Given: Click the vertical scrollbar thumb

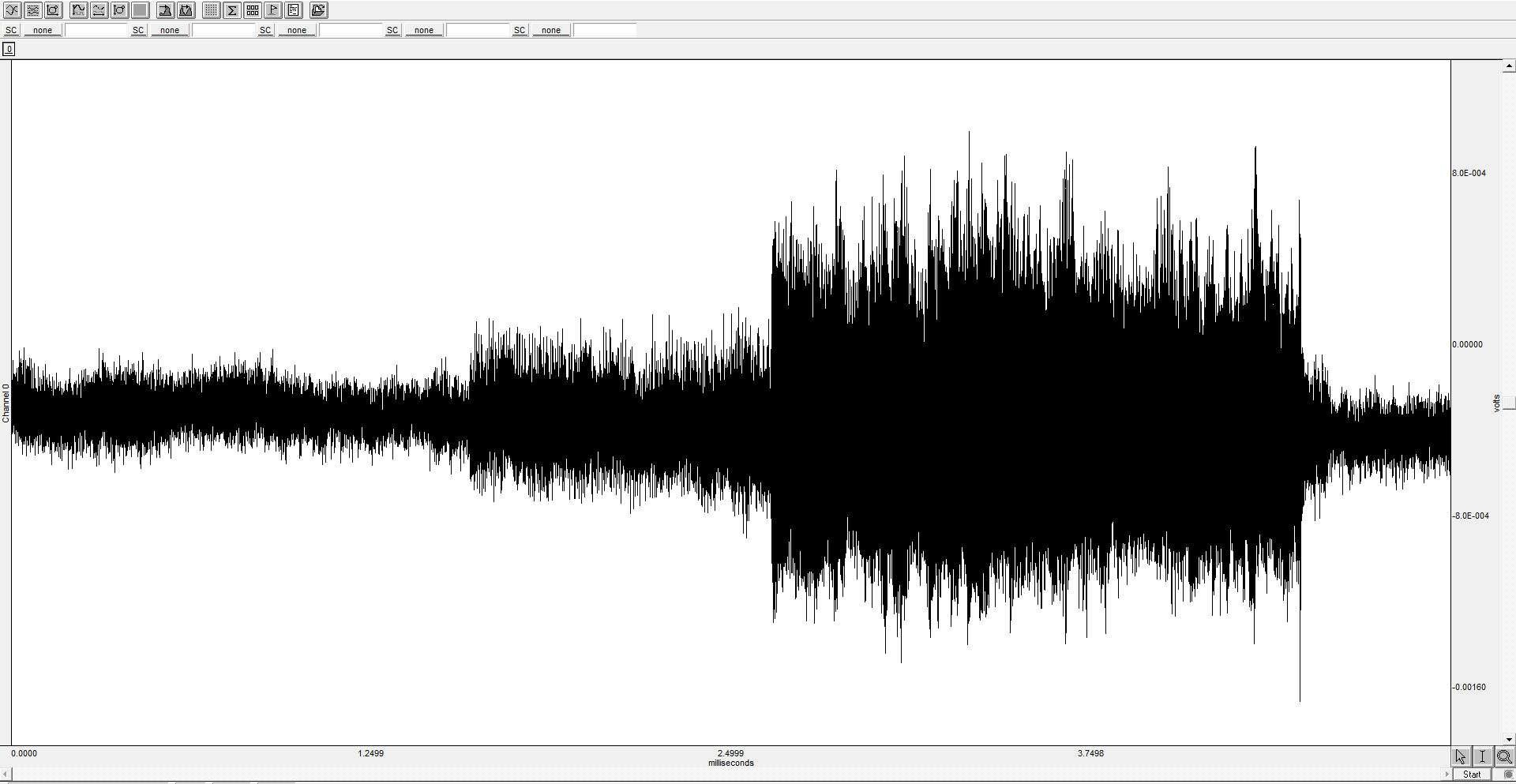Looking at the screenshot, I should point(1509,404).
